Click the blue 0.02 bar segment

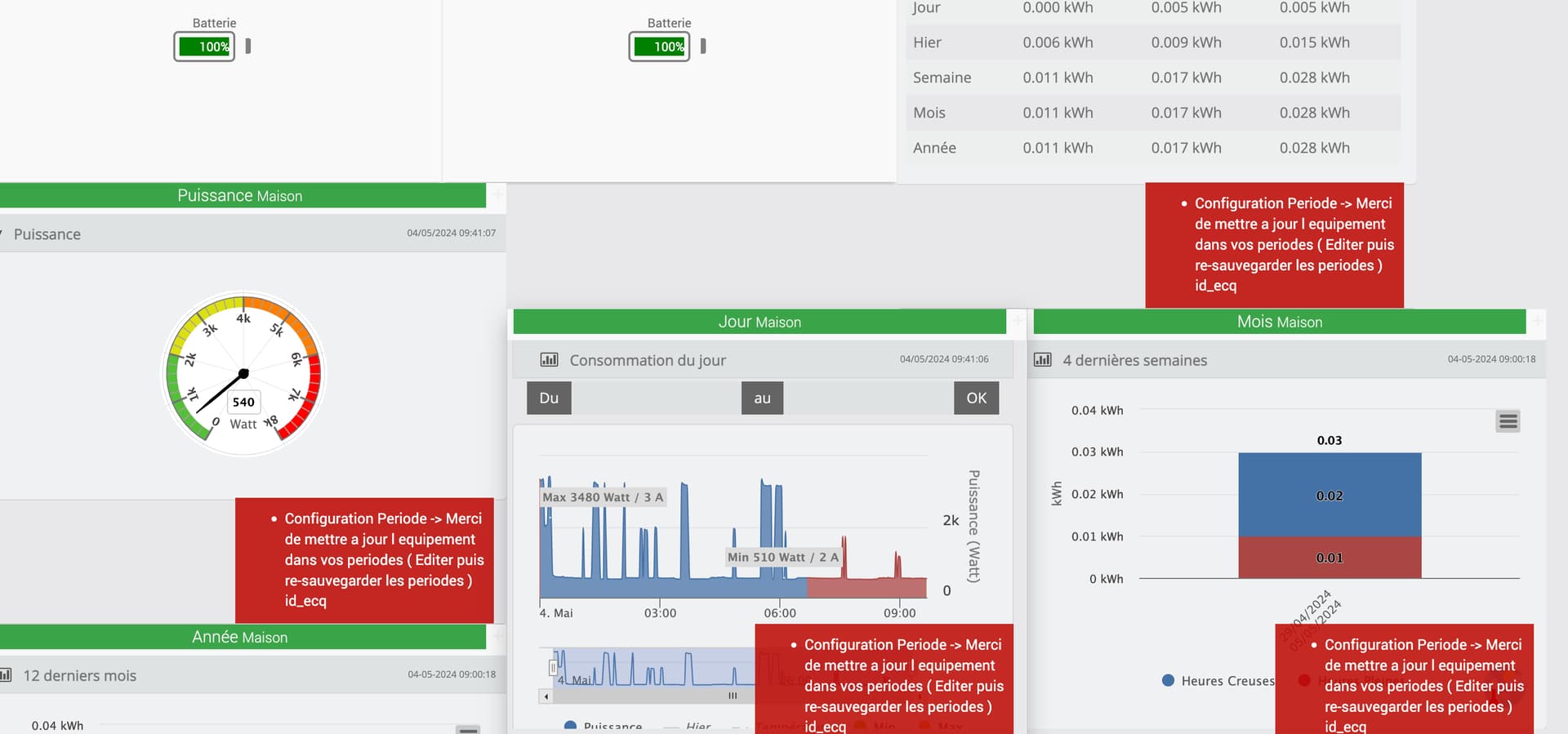click(x=1330, y=495)
